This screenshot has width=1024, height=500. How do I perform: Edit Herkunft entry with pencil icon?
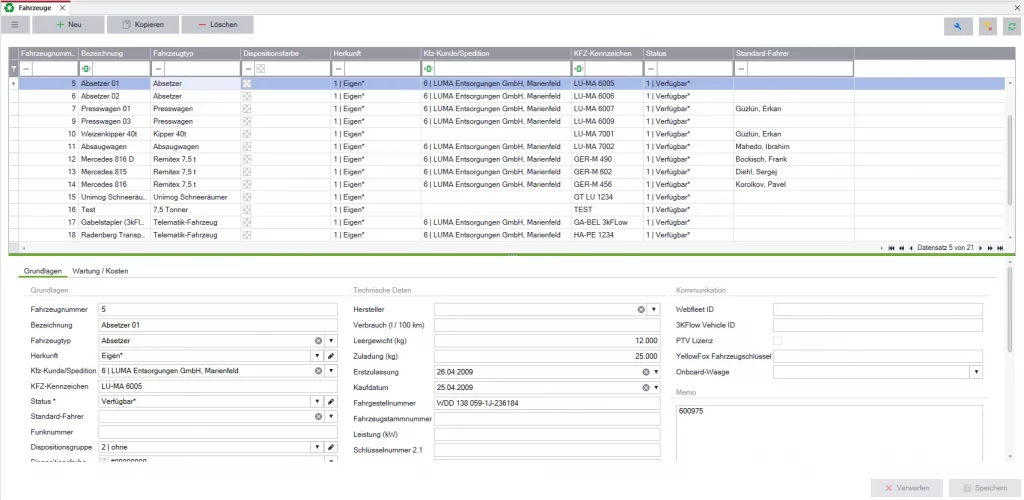pos(331,356)
